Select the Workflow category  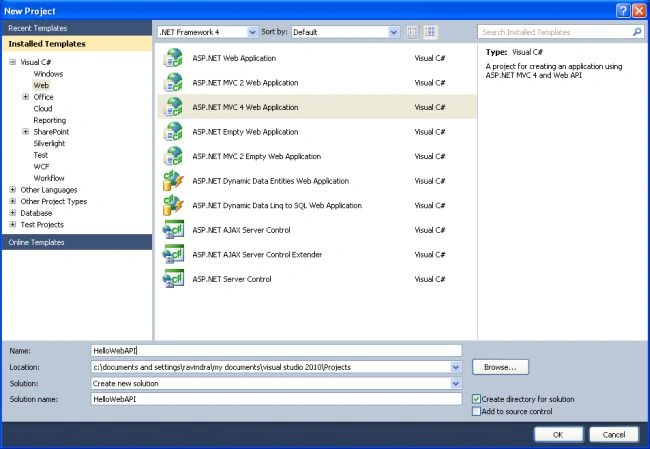click(49, 178)
